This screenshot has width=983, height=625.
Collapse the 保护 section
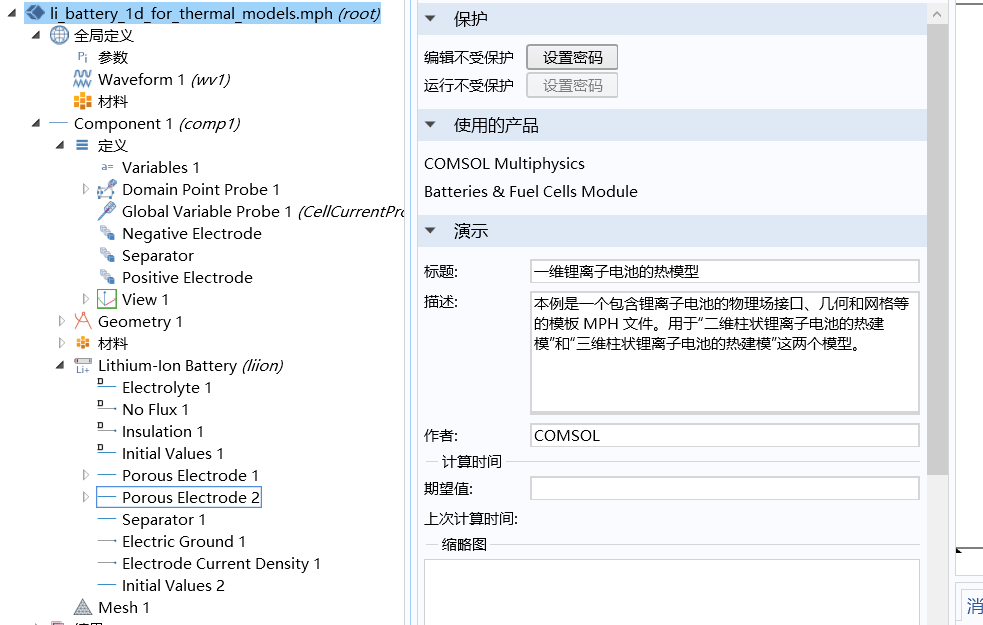pos(431,20)
